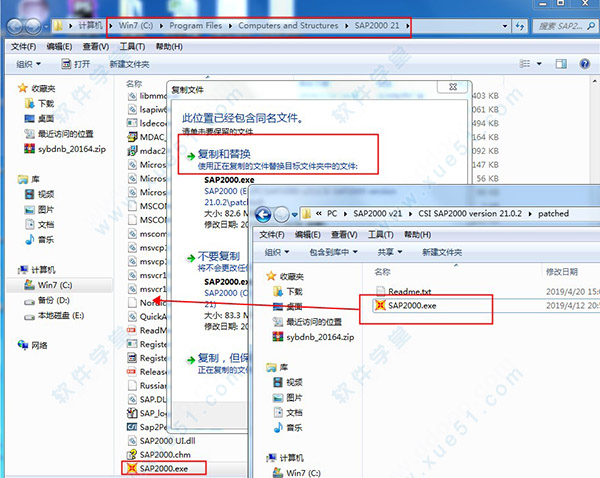Click 打开 button in toolbar
Screen dimensions: 600x478
(x=76, y=64)
